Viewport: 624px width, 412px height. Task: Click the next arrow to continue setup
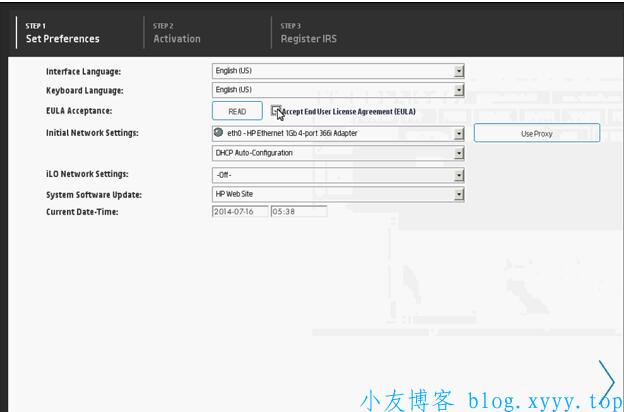click(606, 379)
